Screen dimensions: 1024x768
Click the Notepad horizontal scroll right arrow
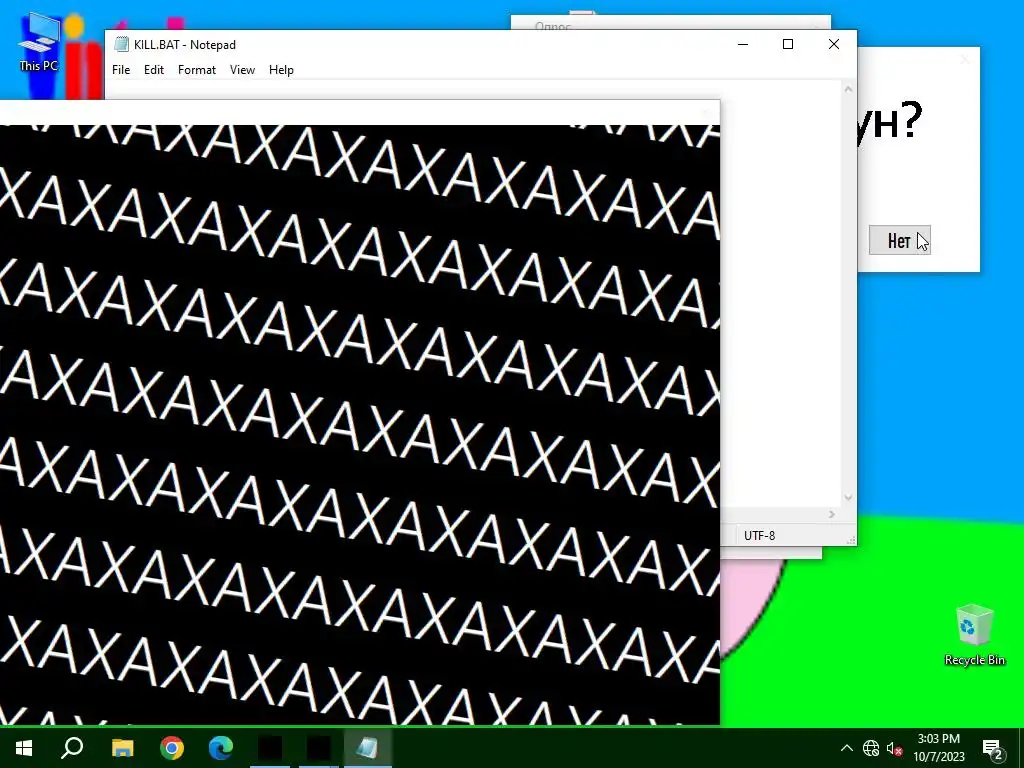coord(831,515)
